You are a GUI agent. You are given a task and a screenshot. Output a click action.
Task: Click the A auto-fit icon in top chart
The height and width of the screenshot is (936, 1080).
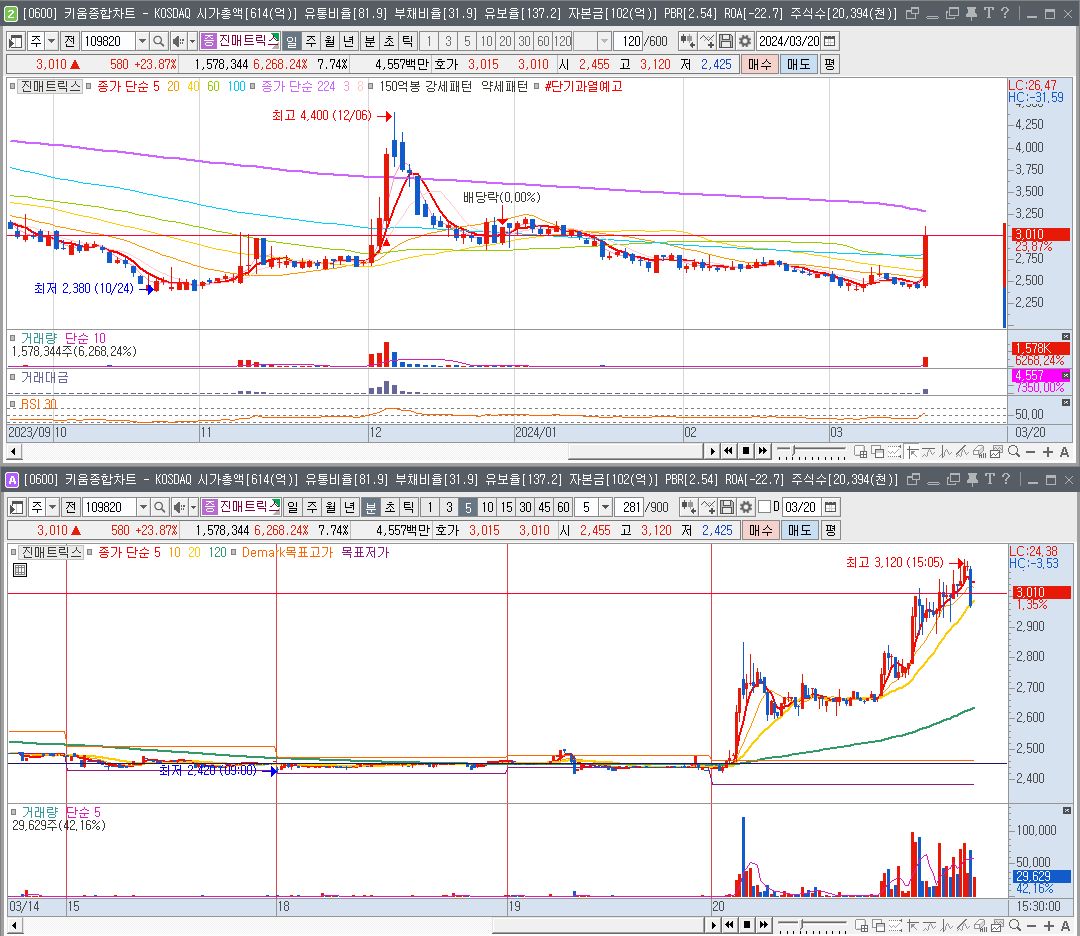(1064, 452)
